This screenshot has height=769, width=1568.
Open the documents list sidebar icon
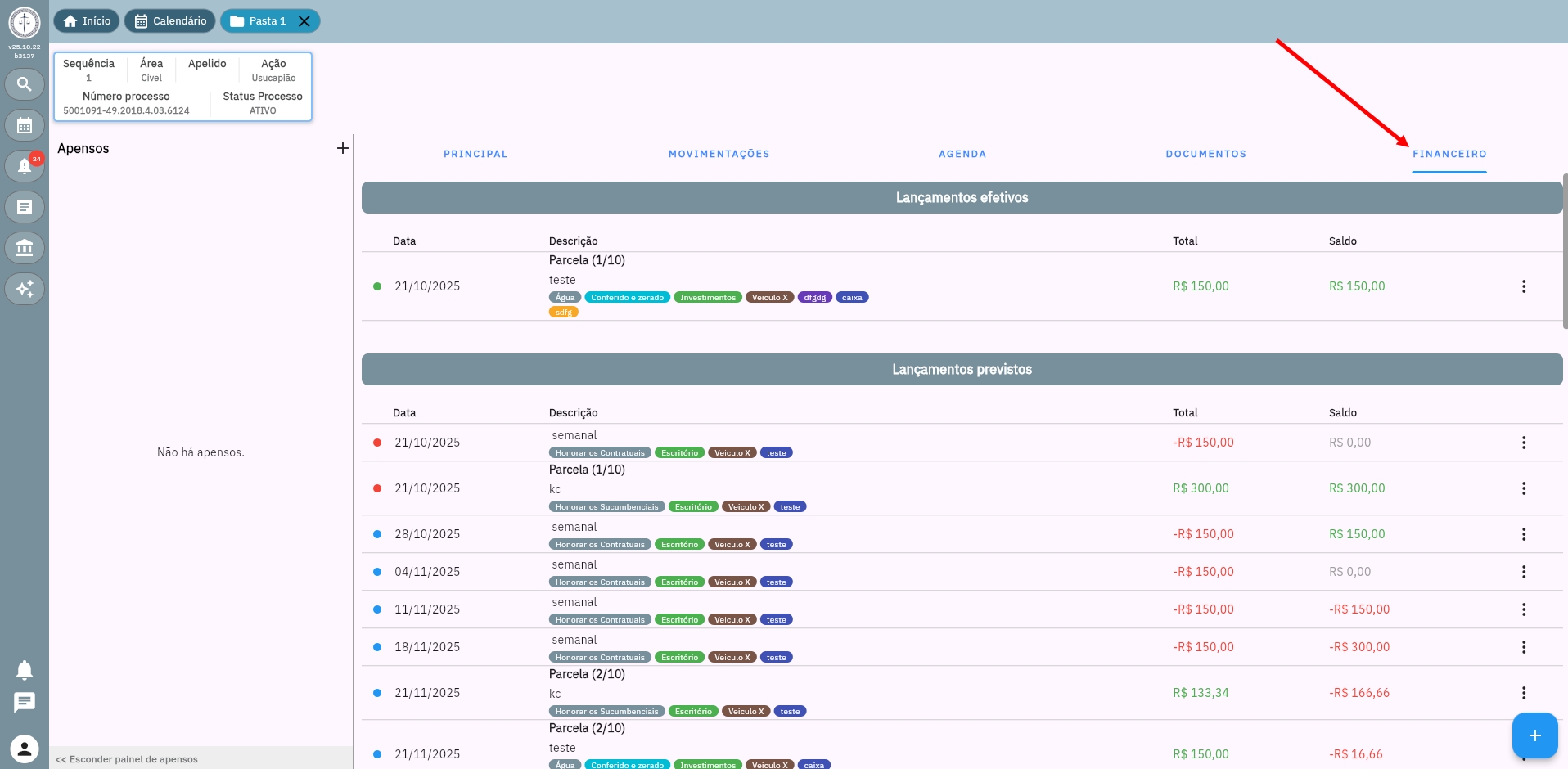(x=25, y=207)
